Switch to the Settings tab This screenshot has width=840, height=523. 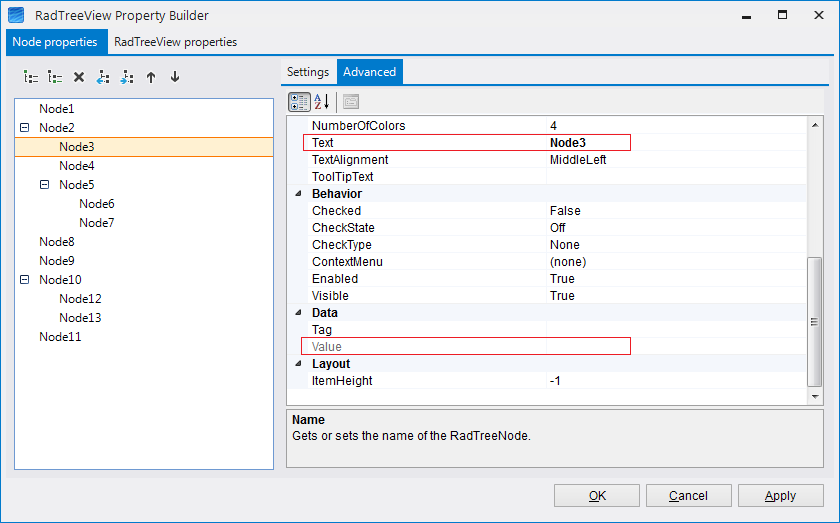pos(308,72)
